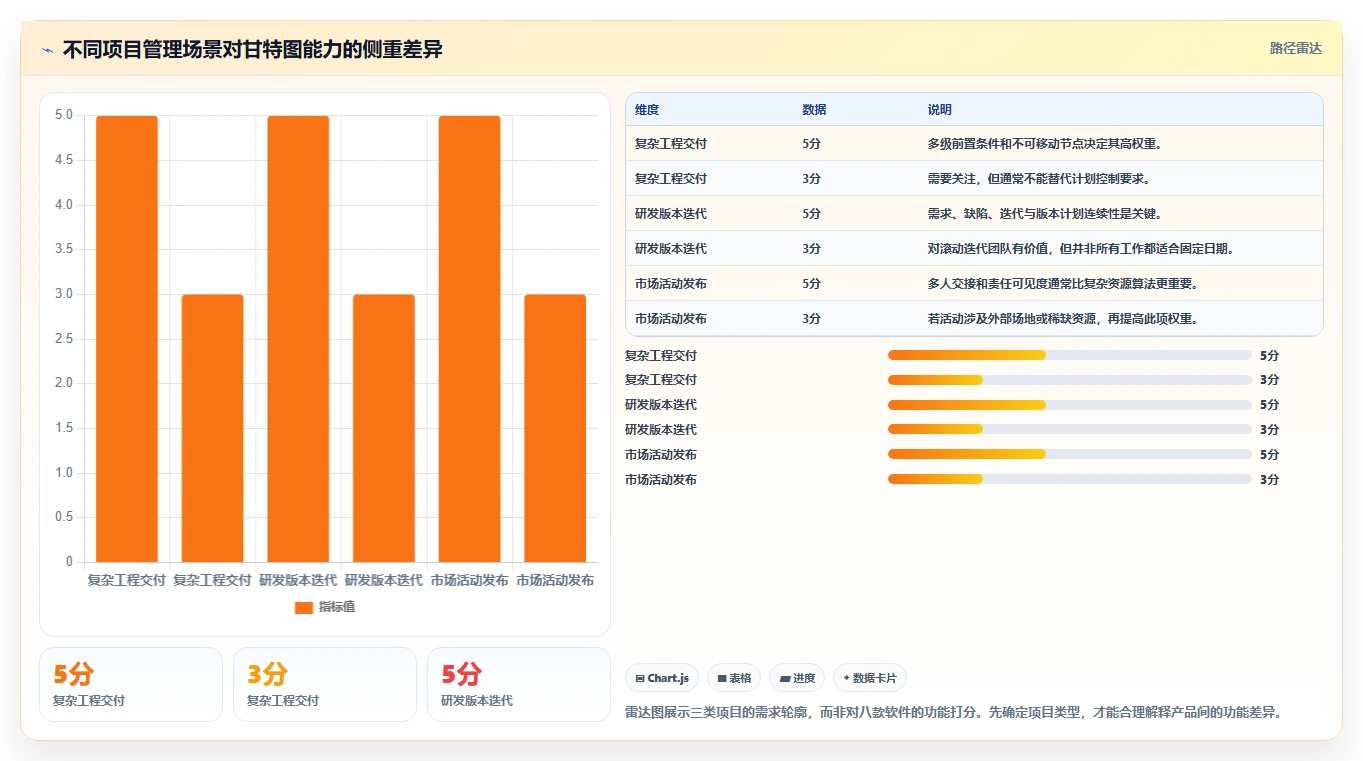Screen dimensions: 1363x761
Task: Click the 5分 progress bar for 市场活动发布
Action: tap(1070, 454)
